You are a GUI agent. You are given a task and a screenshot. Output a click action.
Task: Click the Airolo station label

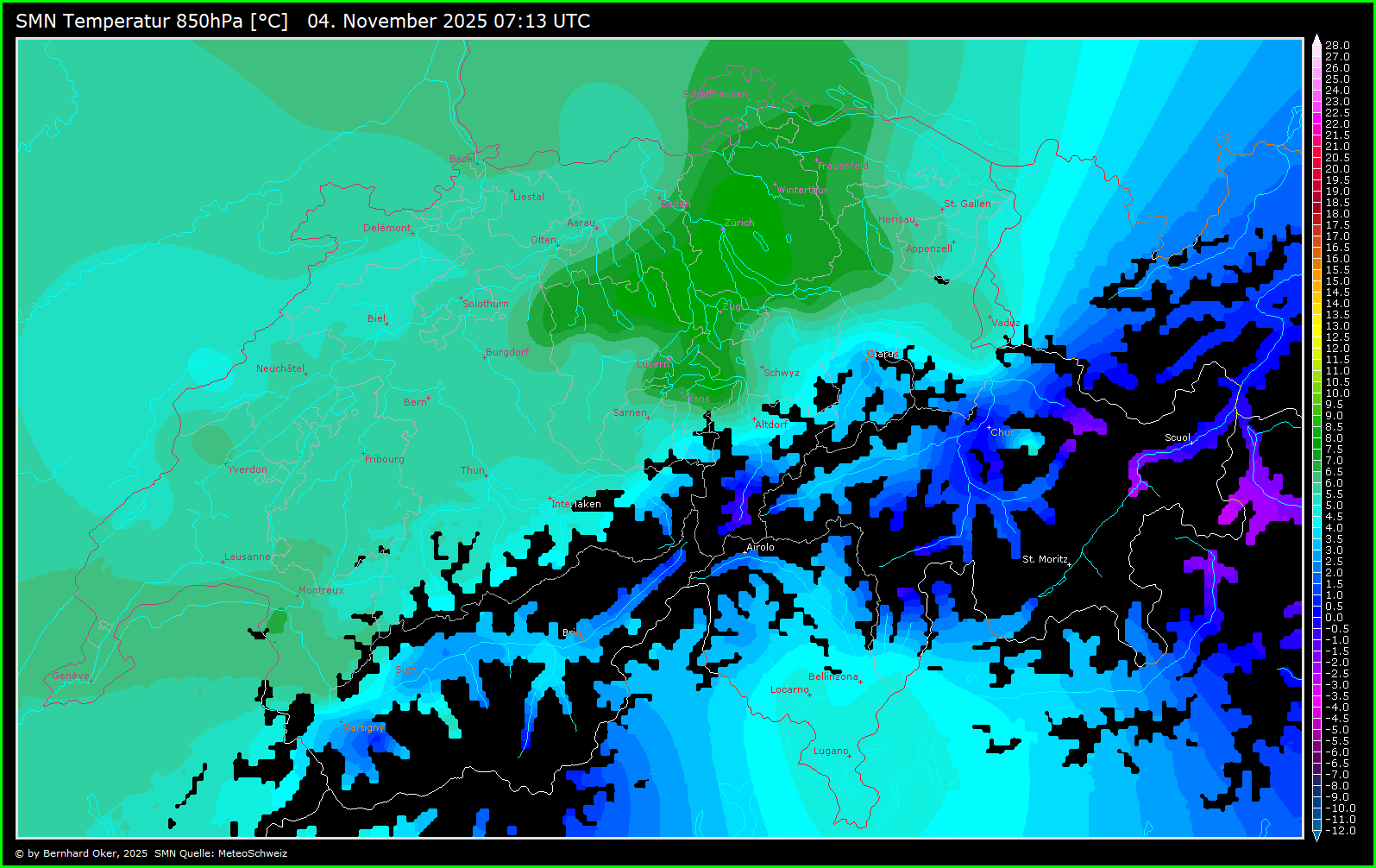click(x=760, y=547)
